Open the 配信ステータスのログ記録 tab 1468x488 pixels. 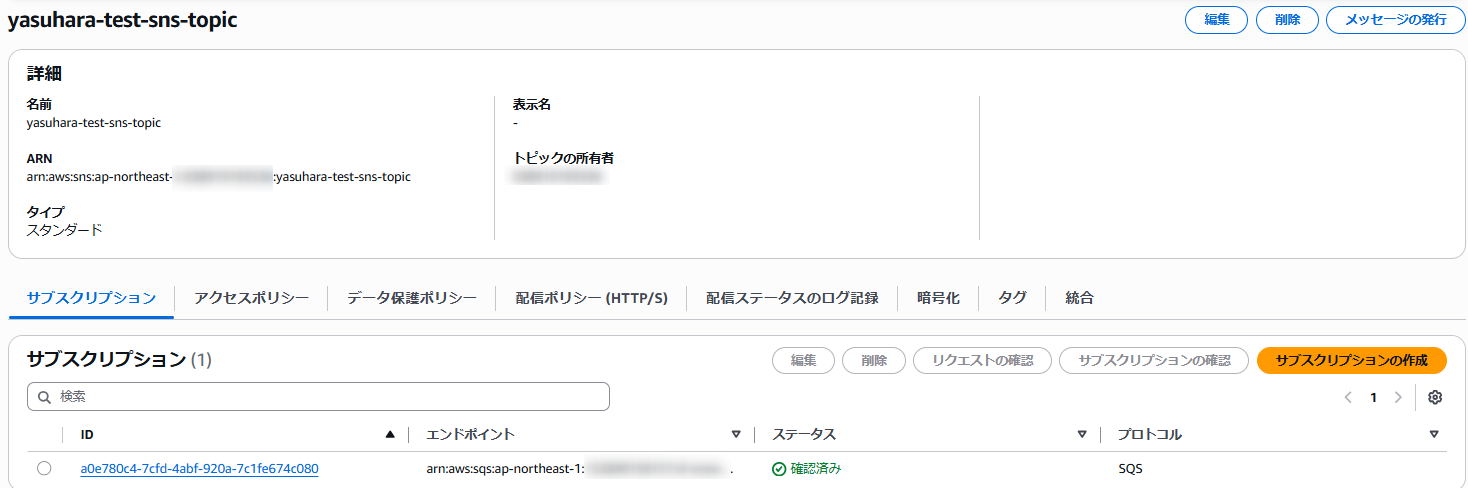[x=792, y=298]
